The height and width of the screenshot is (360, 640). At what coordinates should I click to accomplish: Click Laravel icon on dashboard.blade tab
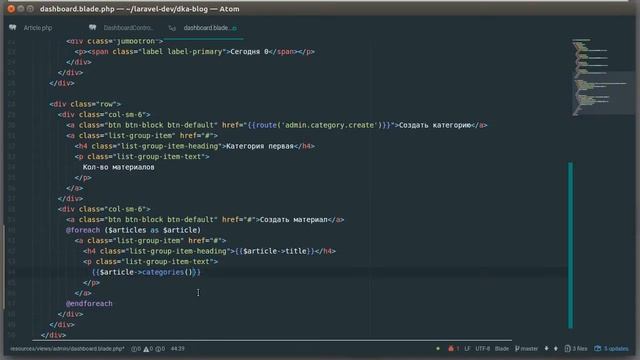[x=172, y=28]
